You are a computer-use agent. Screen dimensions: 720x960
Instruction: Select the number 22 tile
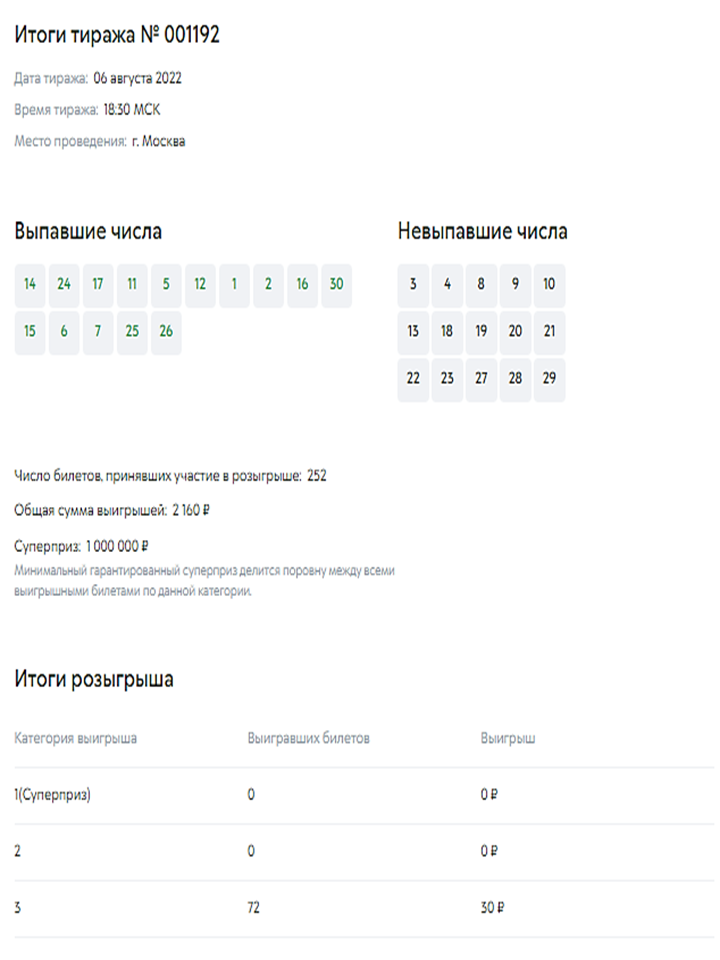coord(413,379)
